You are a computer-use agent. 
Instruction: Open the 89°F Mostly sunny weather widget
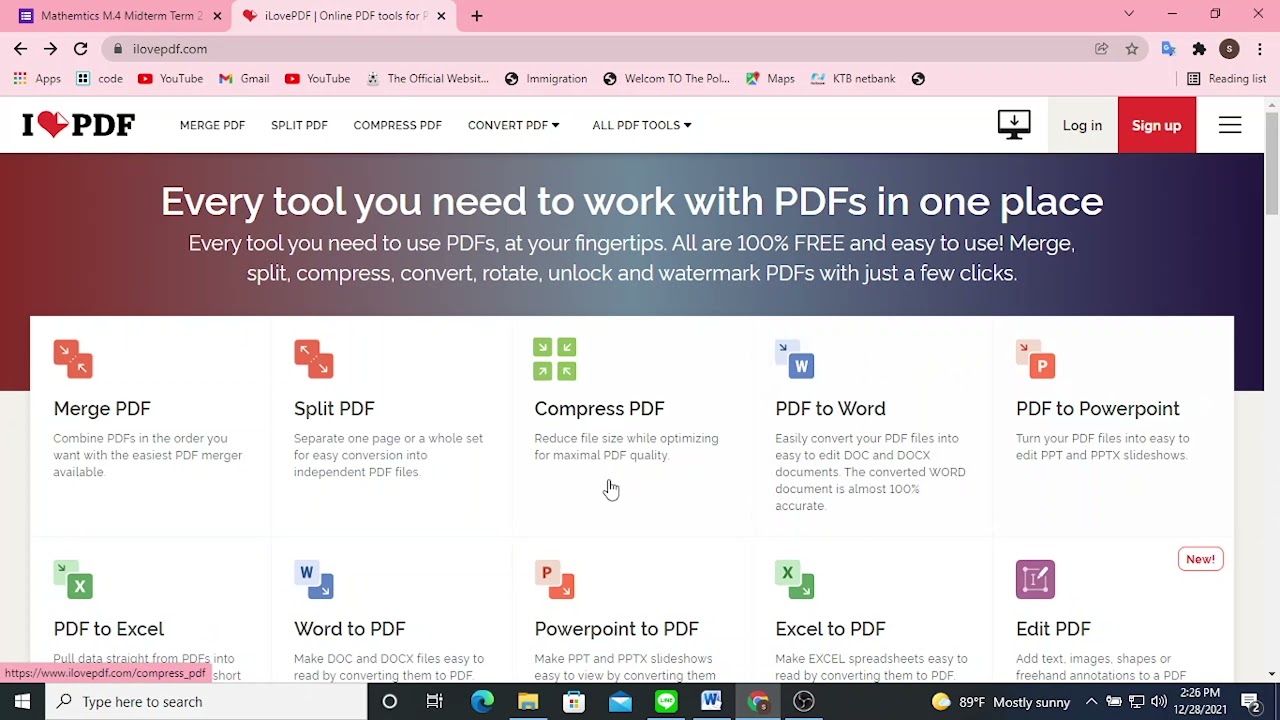coord(1001,701)
